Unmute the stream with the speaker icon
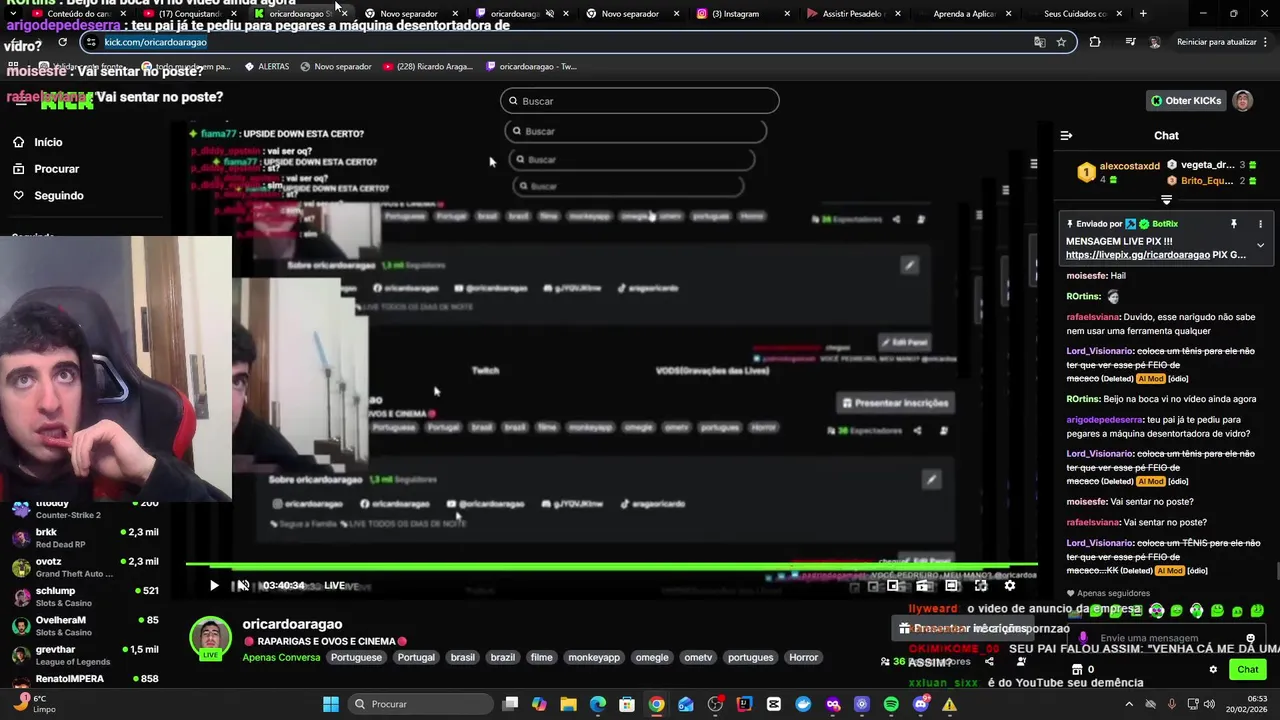The width and height of the screenshot is (1280, 720). (242, 586)
